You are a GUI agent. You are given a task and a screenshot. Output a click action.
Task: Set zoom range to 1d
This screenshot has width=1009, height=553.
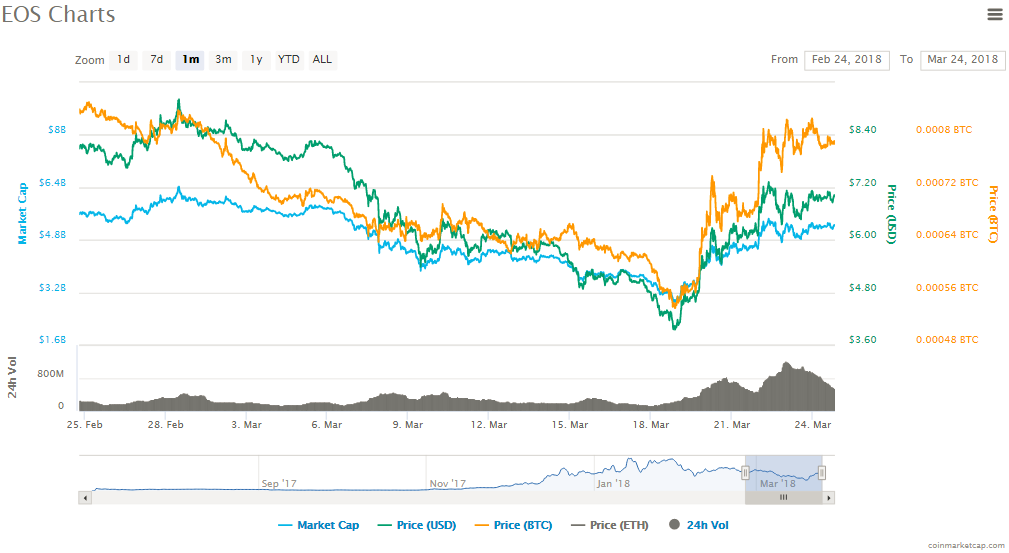tap(124, 60)
